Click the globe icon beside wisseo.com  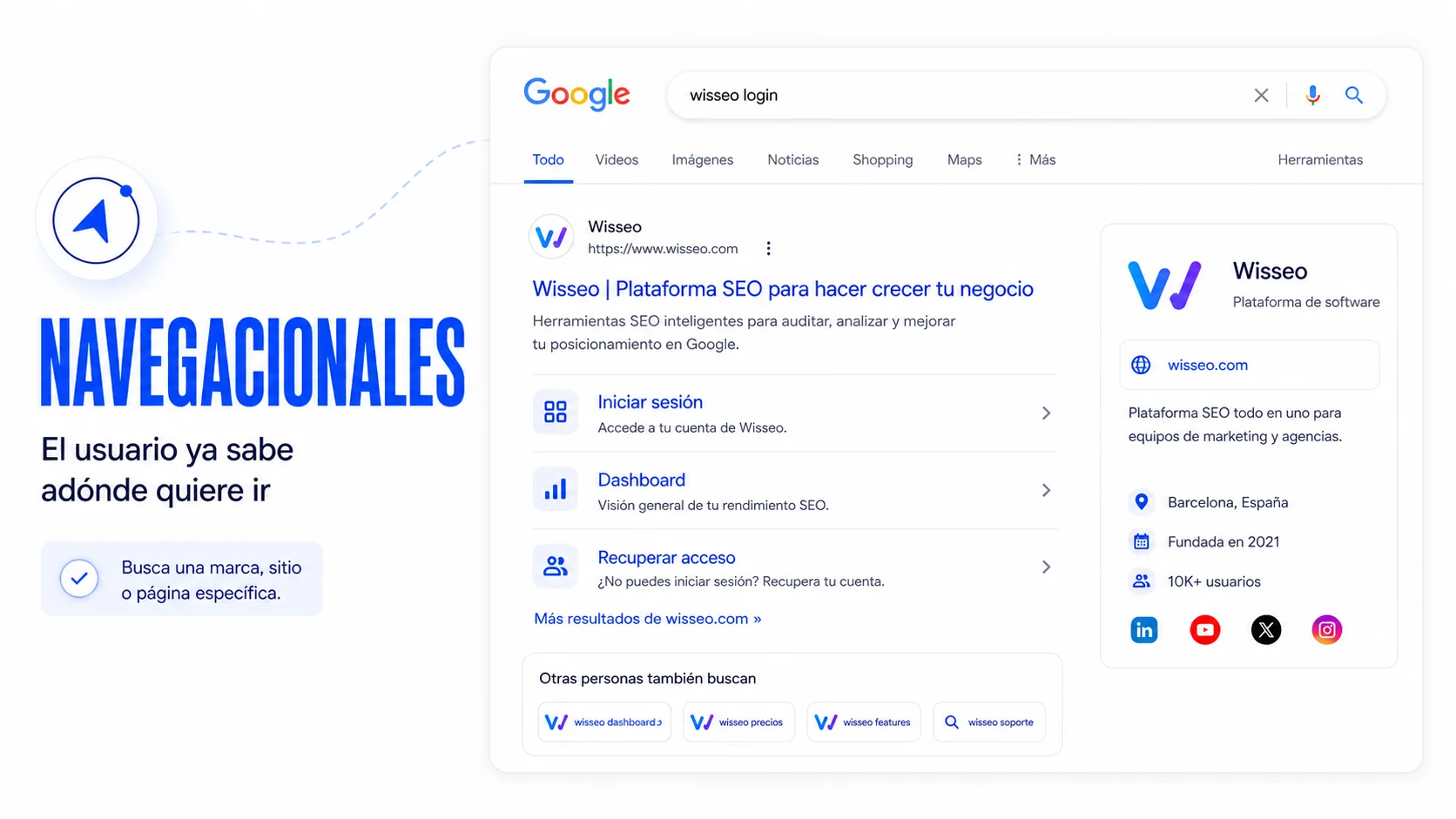1141,365
